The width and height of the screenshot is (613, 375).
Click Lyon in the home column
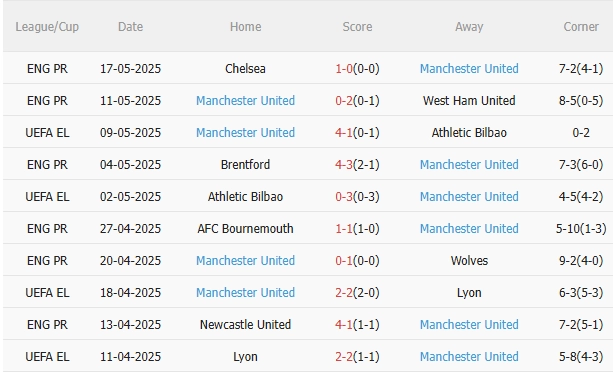[246, 357]
